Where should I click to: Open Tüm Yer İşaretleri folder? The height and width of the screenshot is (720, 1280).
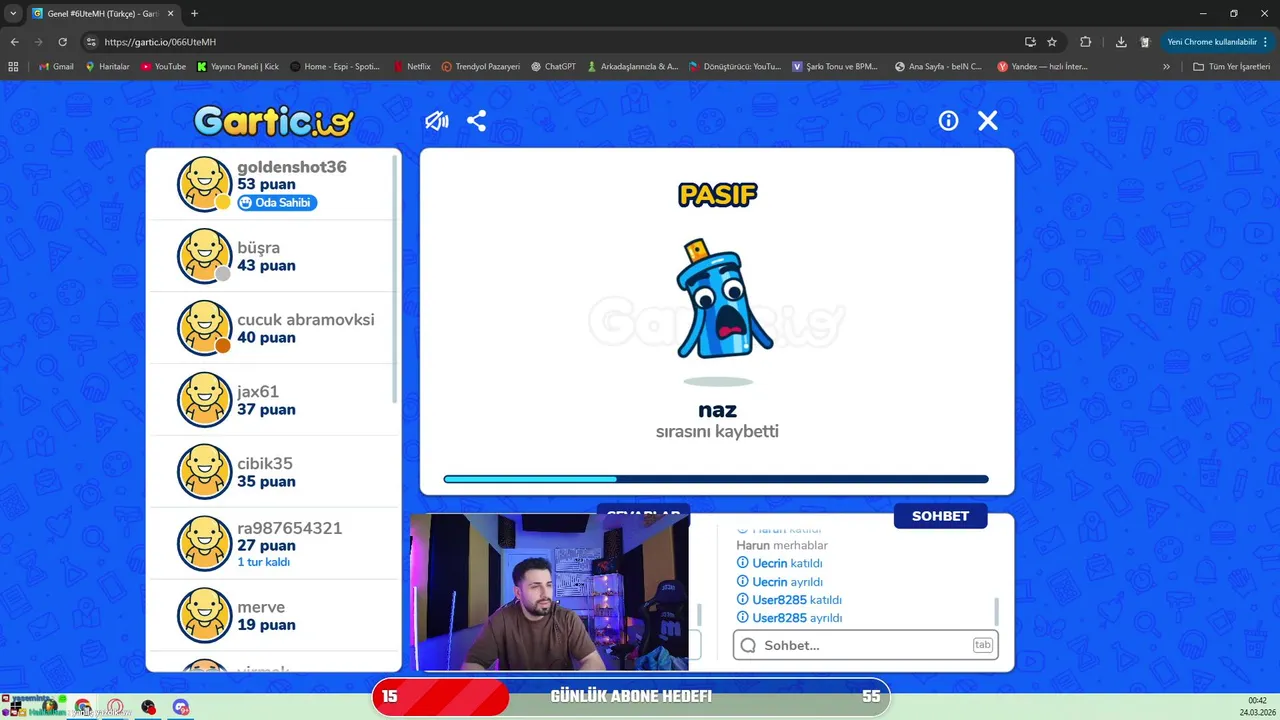(x=1231, y=66)
